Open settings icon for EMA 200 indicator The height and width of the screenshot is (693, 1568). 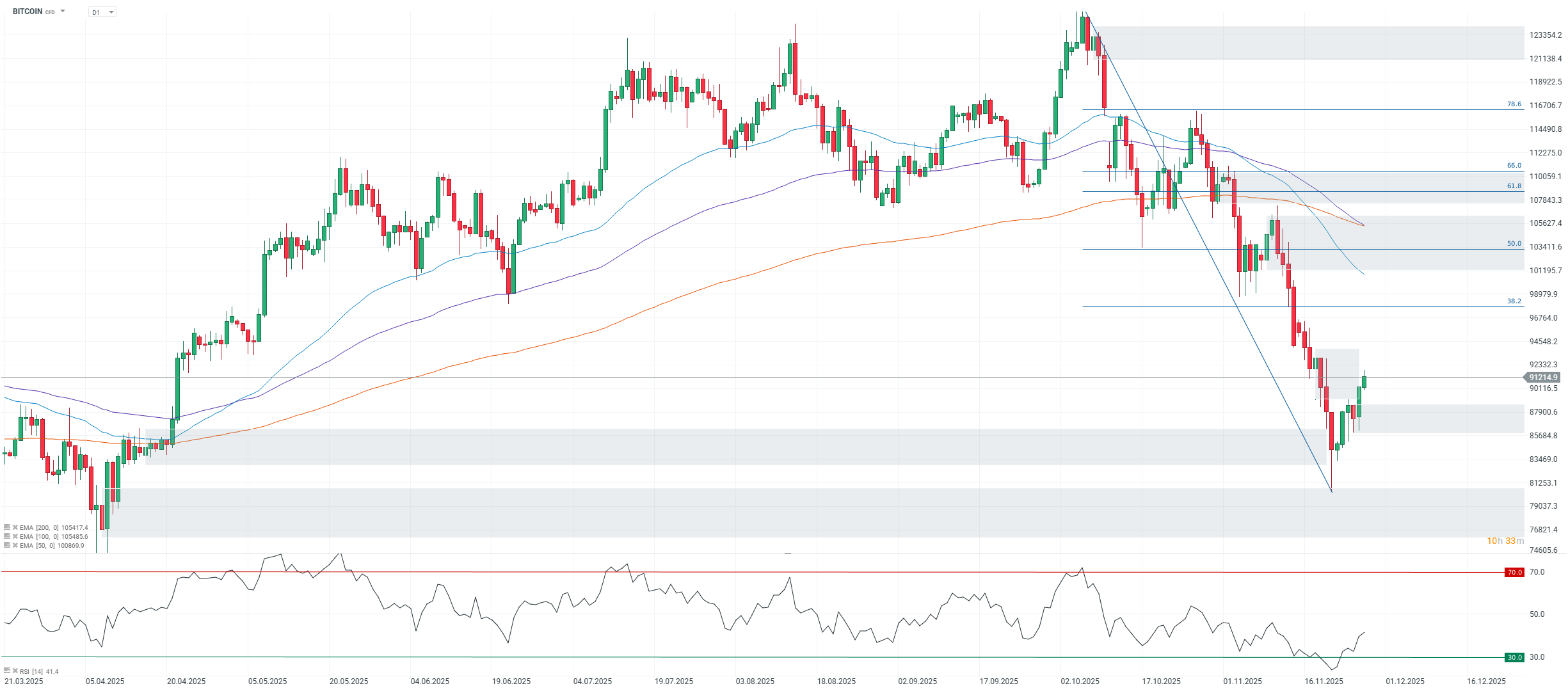[x=7, y=528]
